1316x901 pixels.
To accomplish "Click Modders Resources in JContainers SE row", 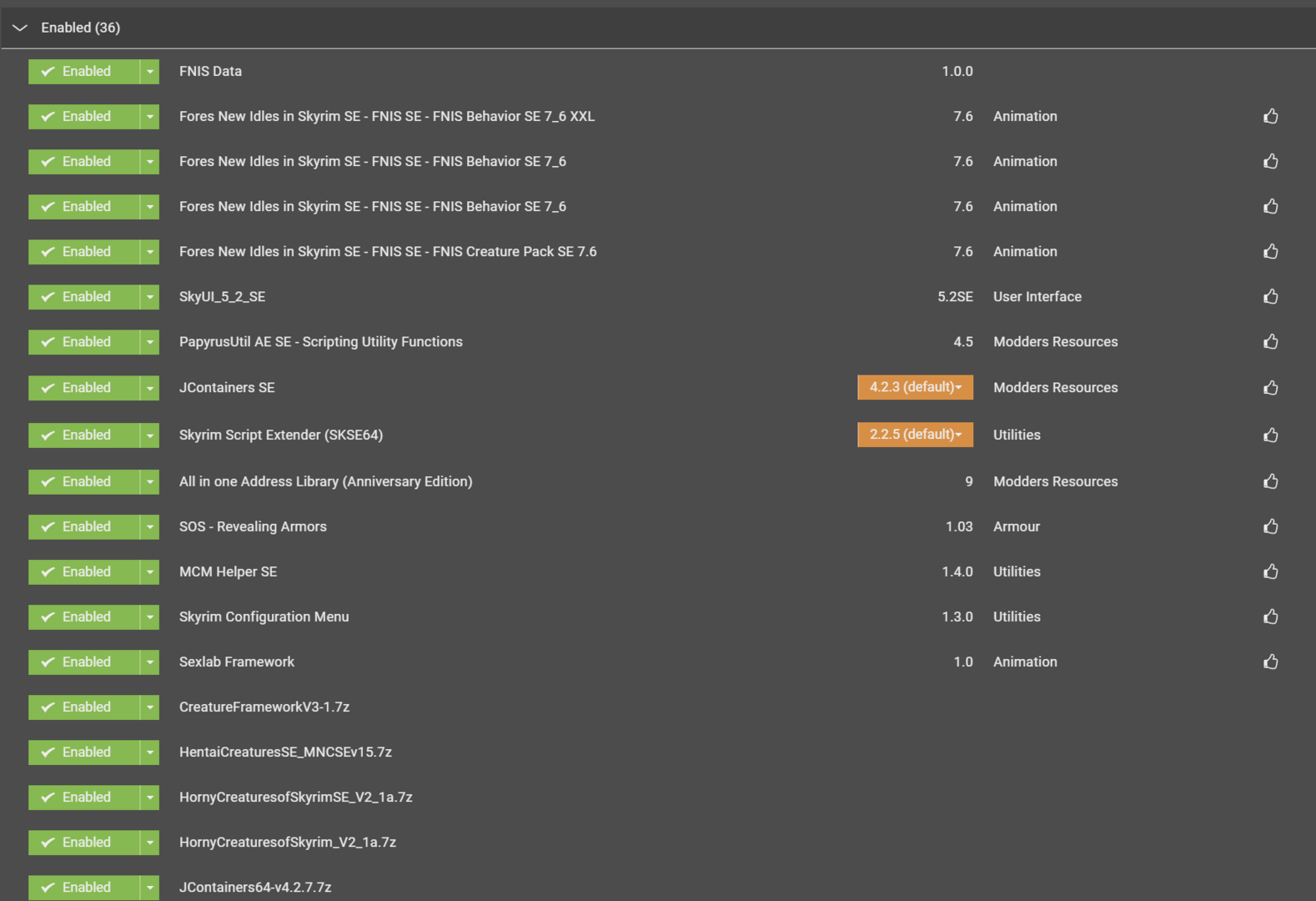I will coord(1056,387).
